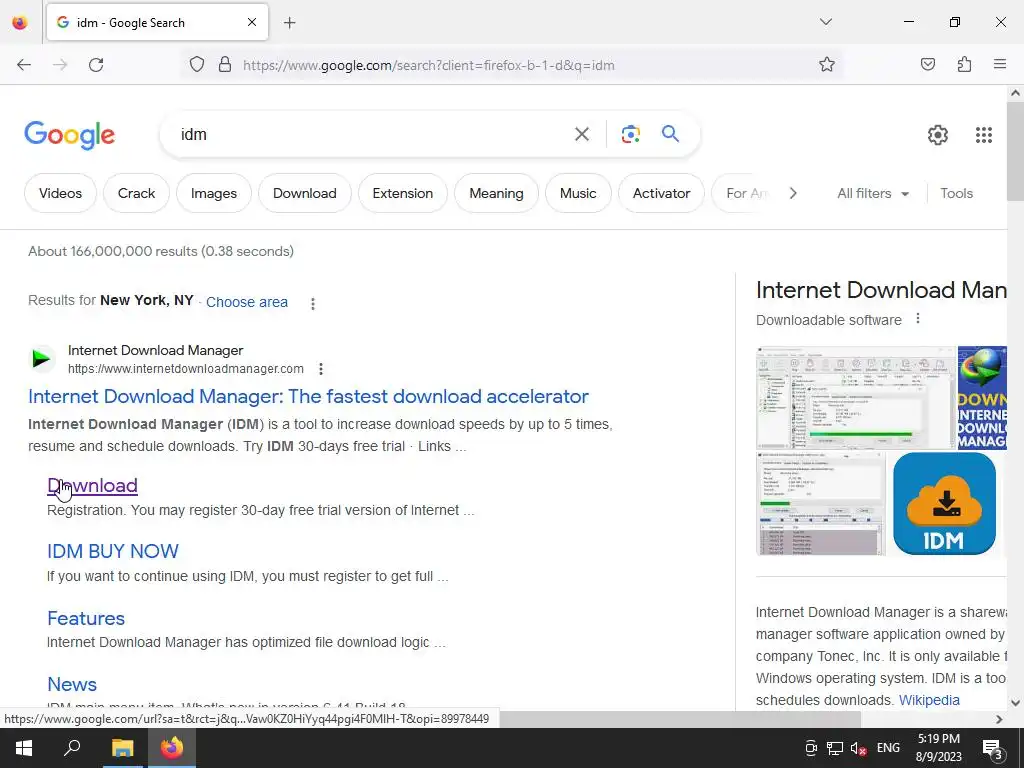Screen dimensions: 1024x768
Task: Open Firefox application hamburger menu
Action: click(x=1000, y=65)
